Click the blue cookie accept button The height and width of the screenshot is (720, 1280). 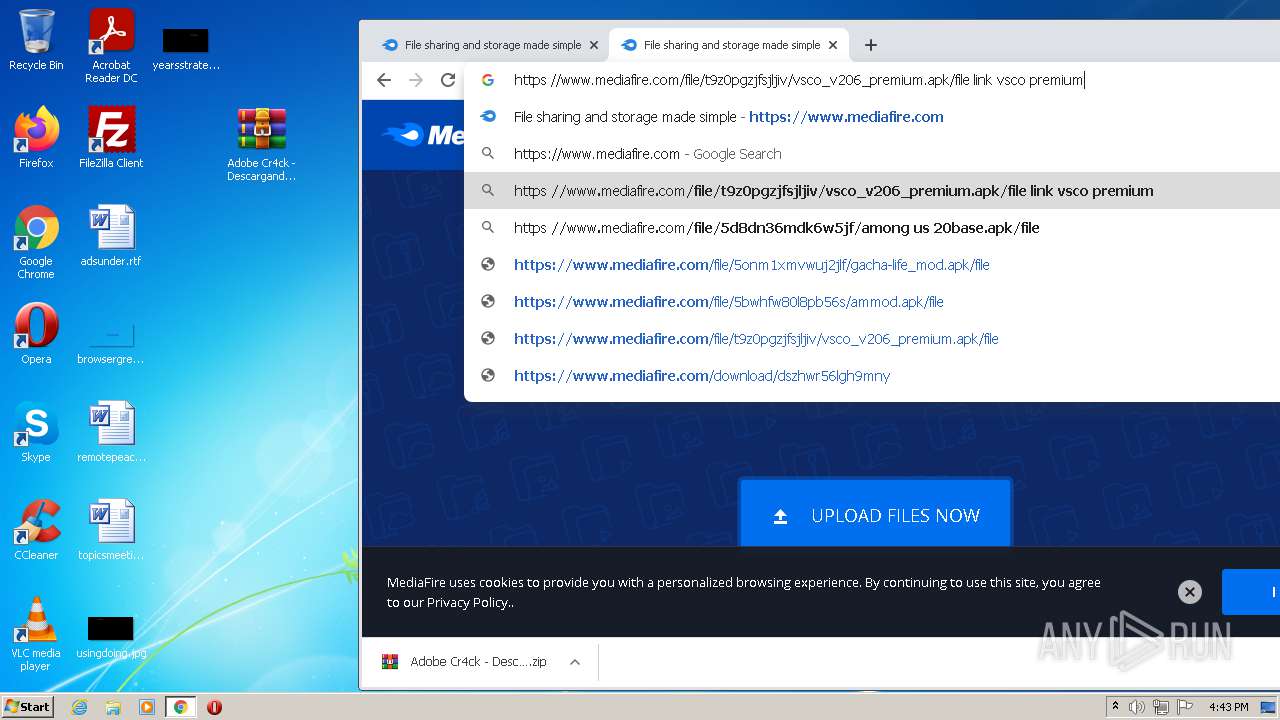[1251, 592]
